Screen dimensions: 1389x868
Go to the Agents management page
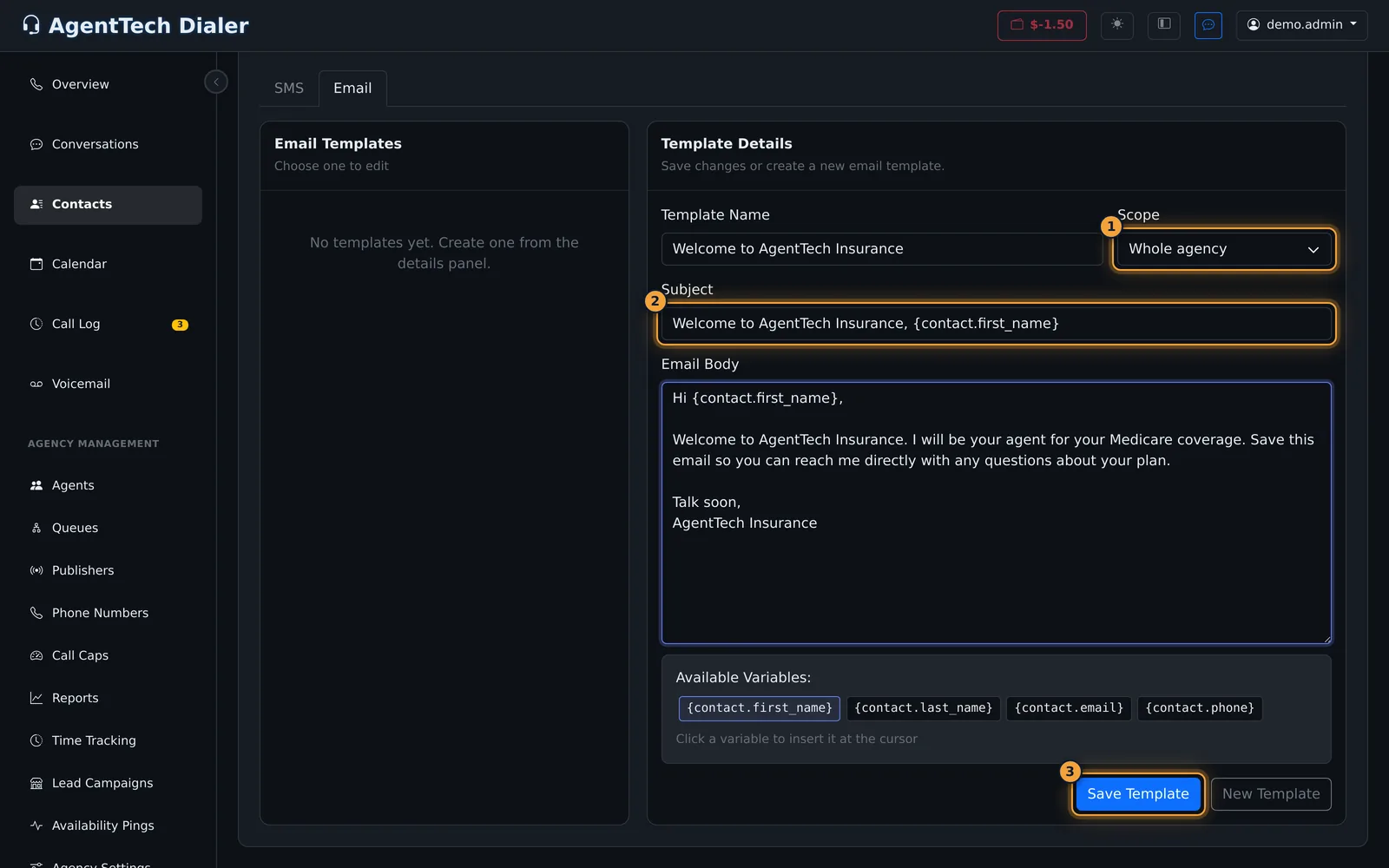(108, 485)
